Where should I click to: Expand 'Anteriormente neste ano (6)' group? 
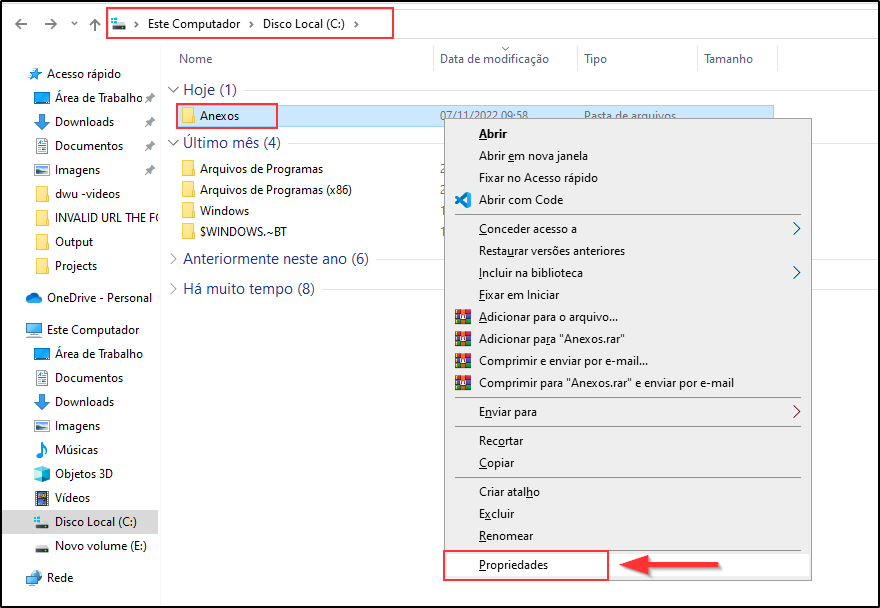(x=173, y=259)
